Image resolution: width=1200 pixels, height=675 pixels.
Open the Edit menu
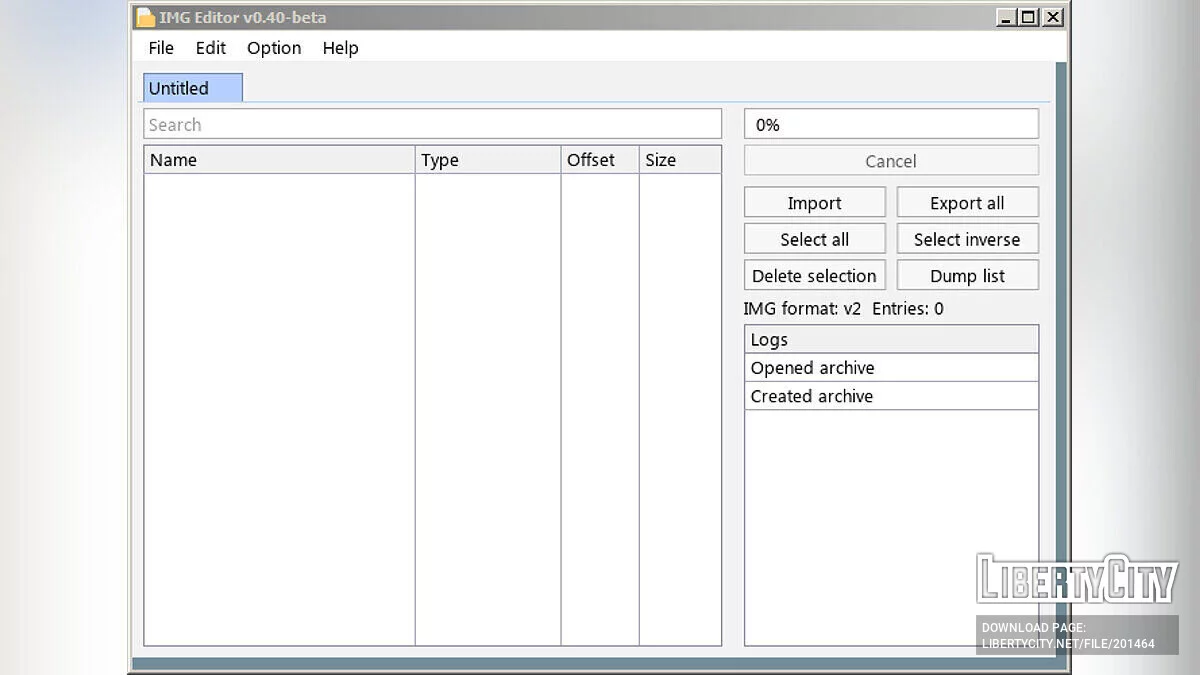210,48
